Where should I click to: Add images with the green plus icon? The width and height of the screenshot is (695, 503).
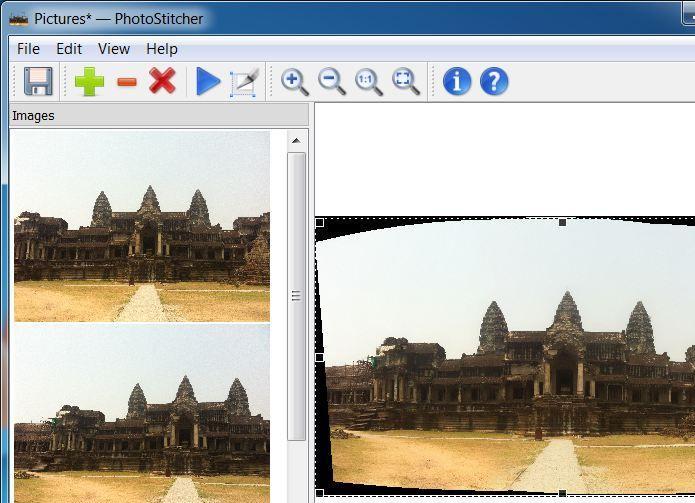89,81
